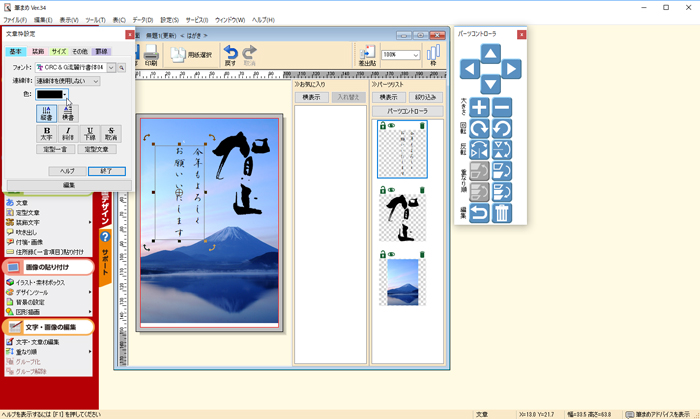This screenshot has height=419, width=700.
Task: Open the フォント font dropdown
Action: pos(112,68)
